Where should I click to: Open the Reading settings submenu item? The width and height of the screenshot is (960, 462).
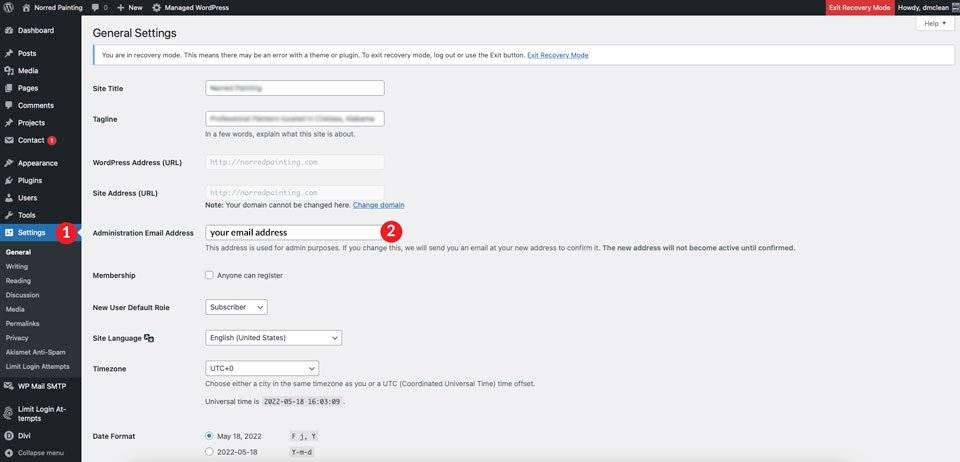click(18, 281)
